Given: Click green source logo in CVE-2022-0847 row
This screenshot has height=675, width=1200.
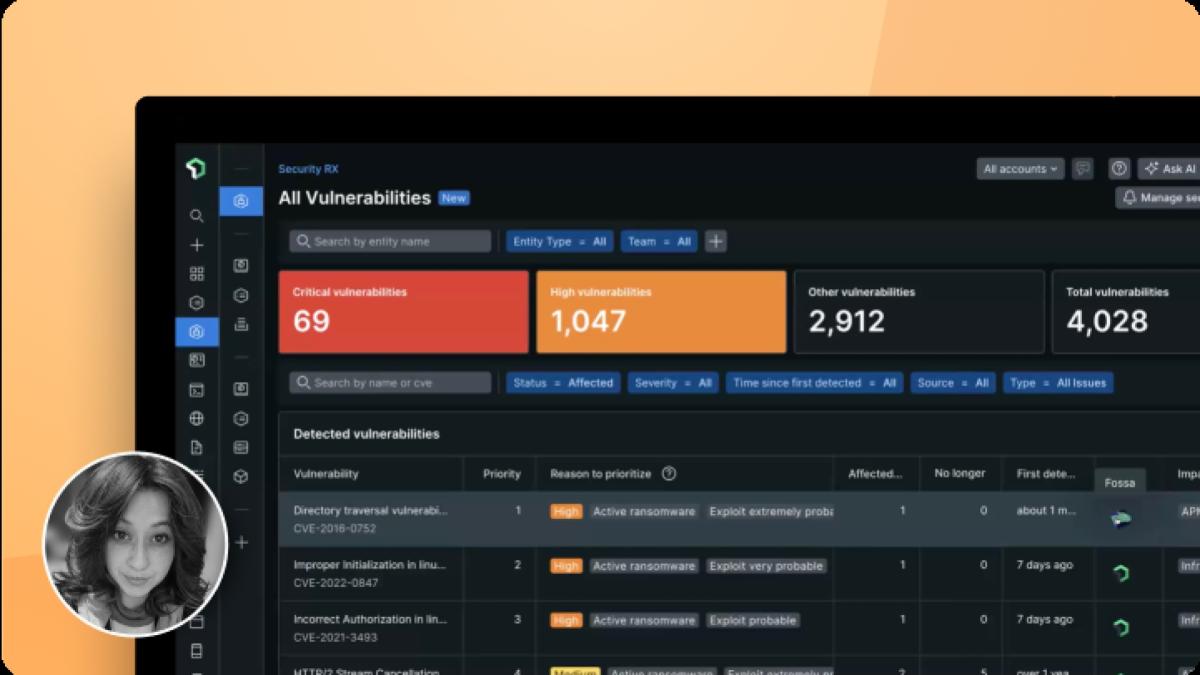Looking at the screenshot, I should [x=1121, y=573].
